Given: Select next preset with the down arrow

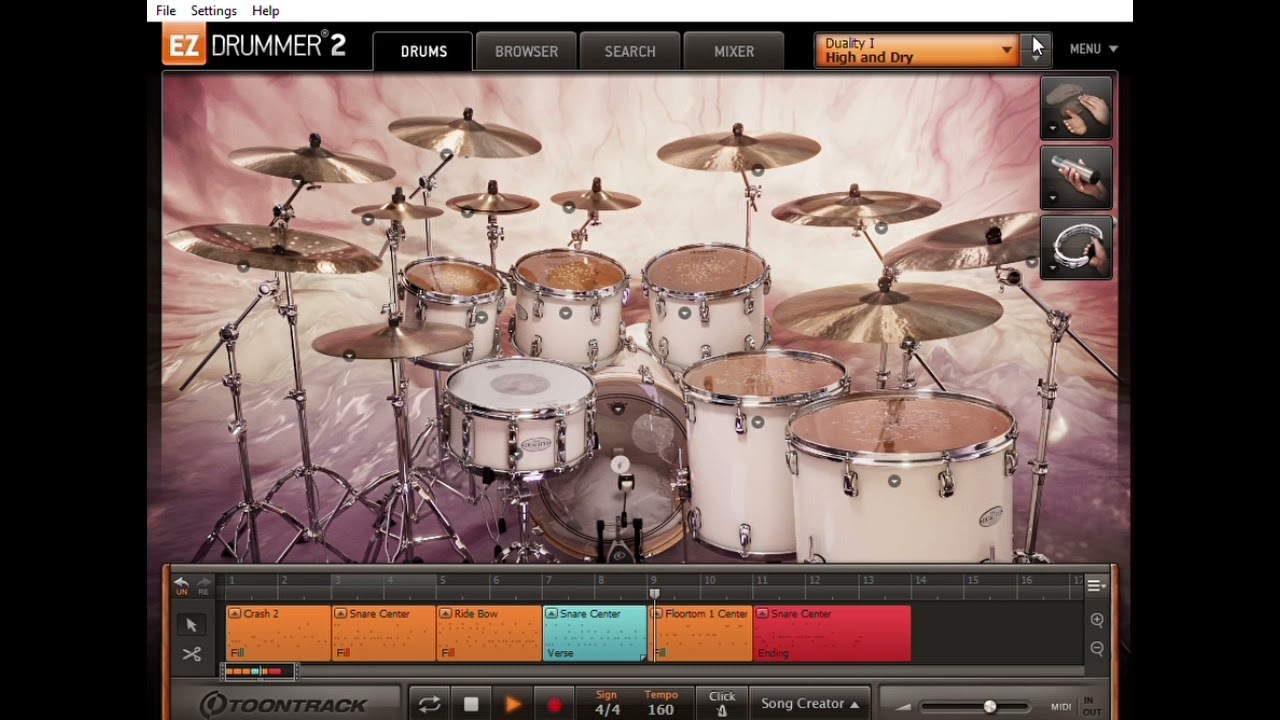Looking at the screenshot, I should (1036, 59).
